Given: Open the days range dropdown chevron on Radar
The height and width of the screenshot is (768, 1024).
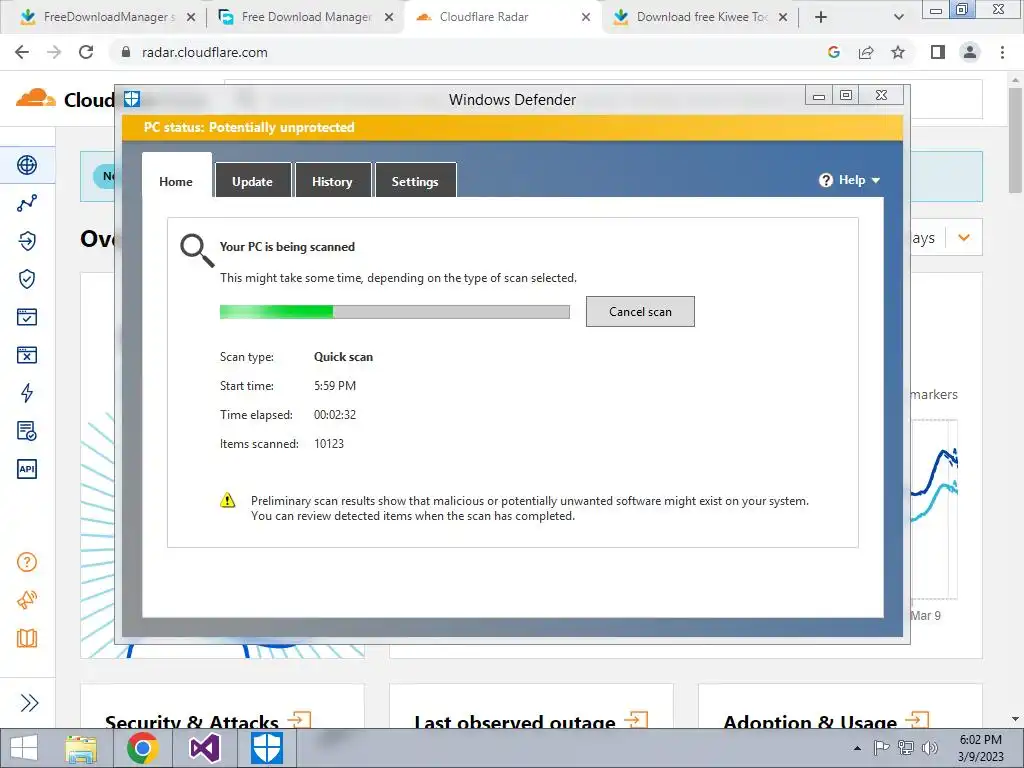Looking at the screenshot, I should pyautogui.click(x=964, y=238).
